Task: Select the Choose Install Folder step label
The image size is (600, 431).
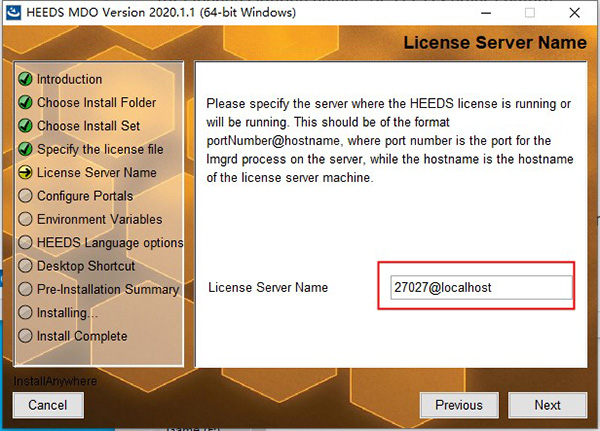Action: 96,103
